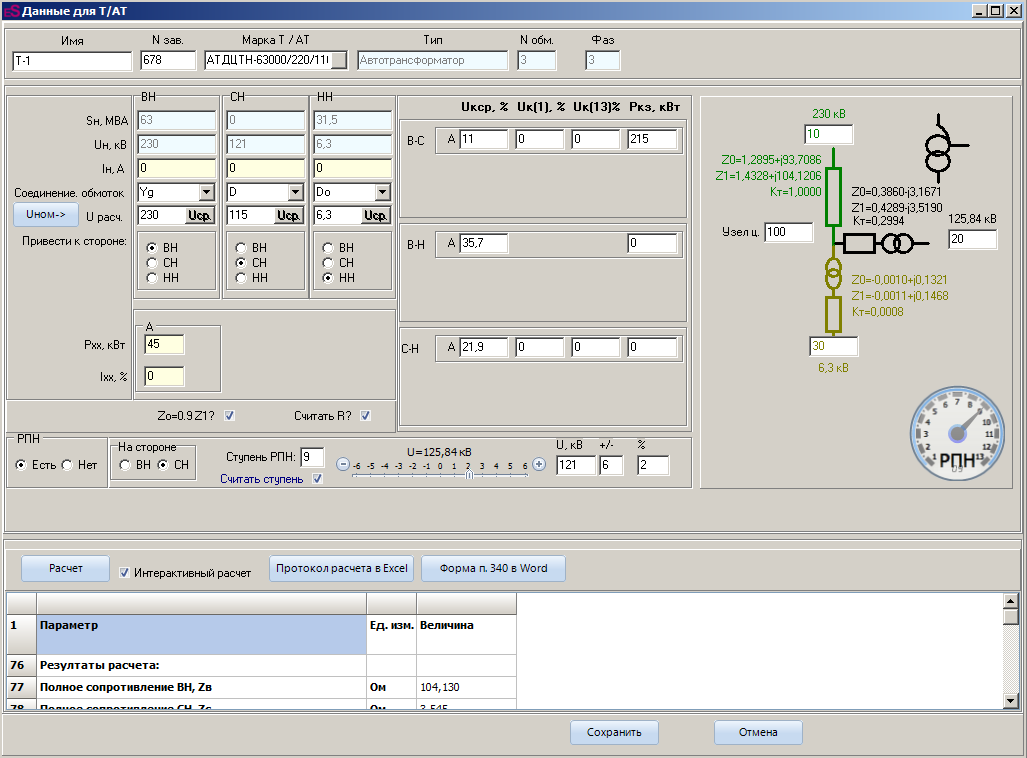Click the olive НН winding resistor symbol

point(832,313)
